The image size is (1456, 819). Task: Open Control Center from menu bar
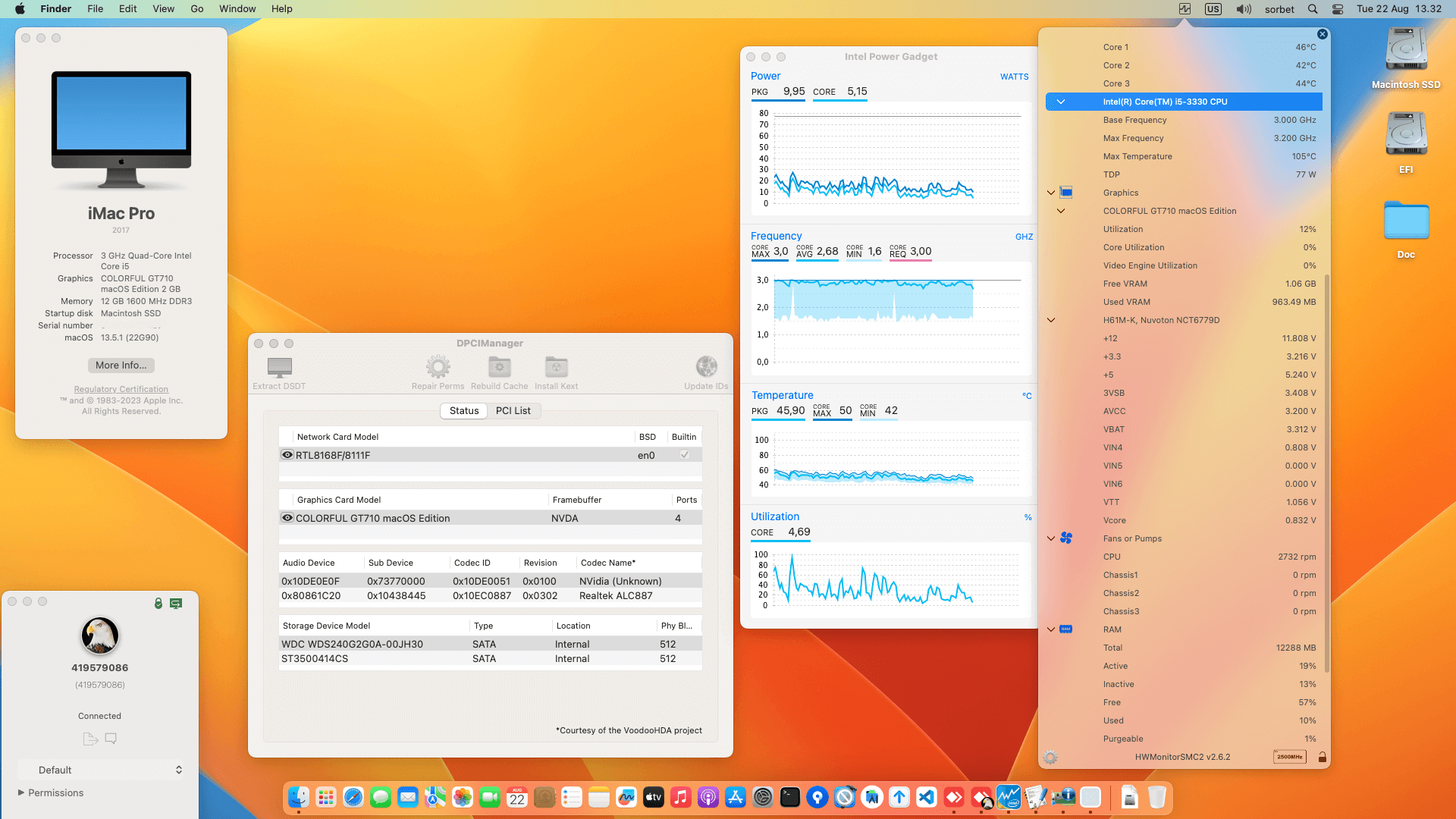point(1338,9)
